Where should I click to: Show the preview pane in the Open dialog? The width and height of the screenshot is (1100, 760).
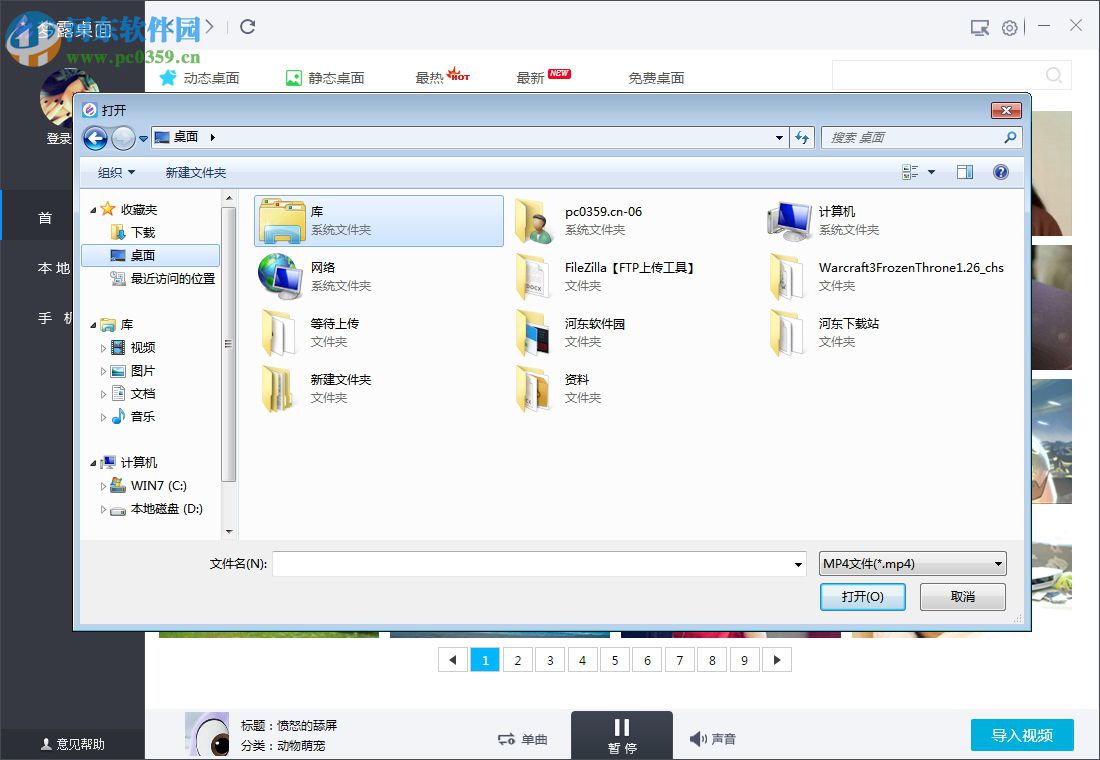964,171
